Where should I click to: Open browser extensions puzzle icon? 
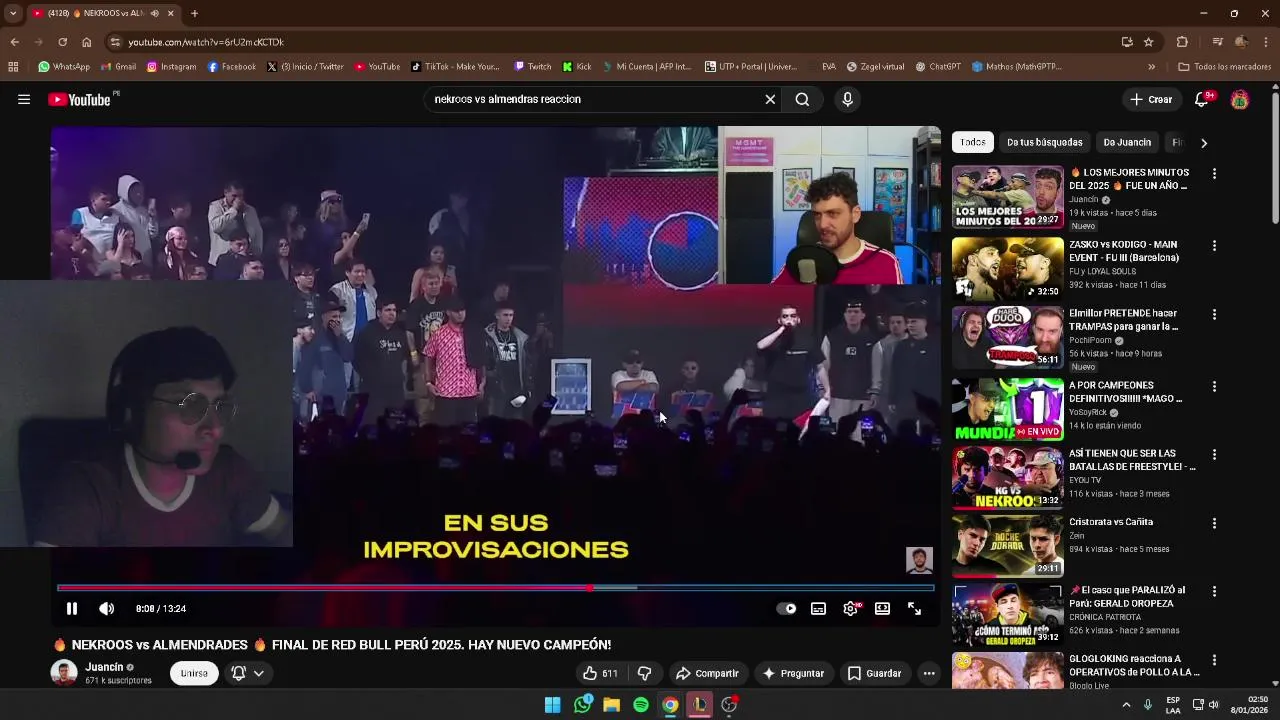pos(1182,42)
